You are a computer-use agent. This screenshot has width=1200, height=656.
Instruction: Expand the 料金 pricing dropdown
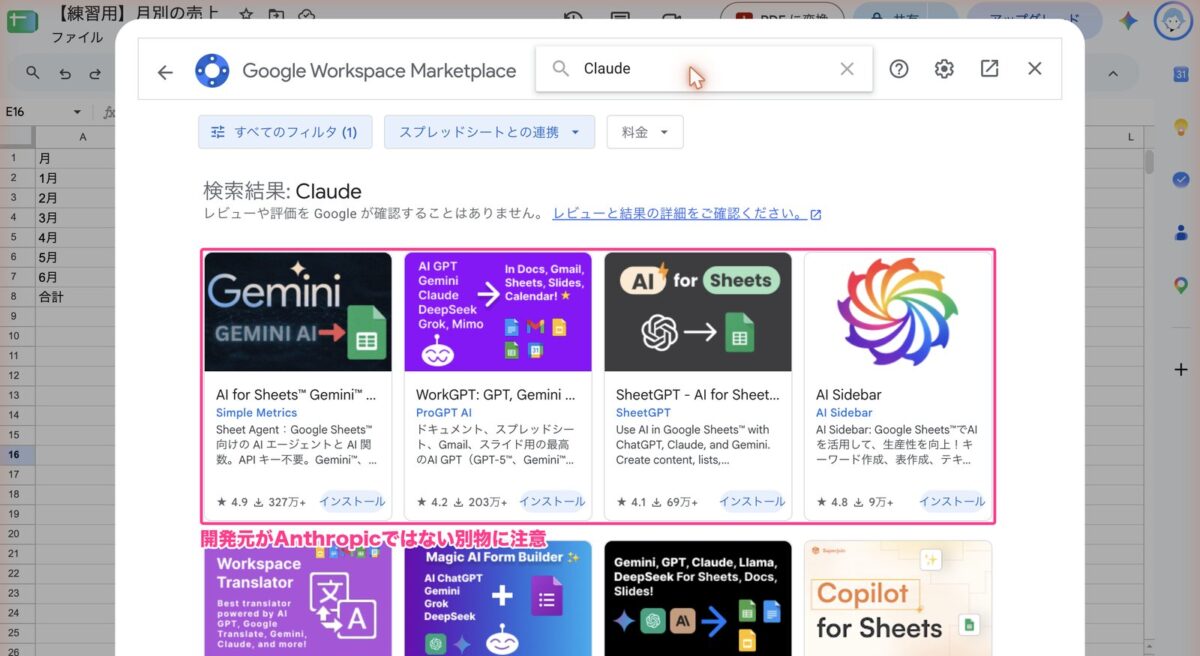(x=645, y=132)
